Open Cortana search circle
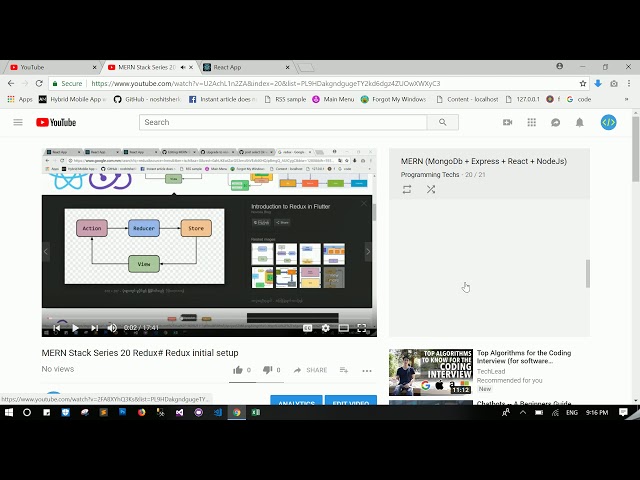The width and height of the screenshot is (640, 480). (27, 412)
